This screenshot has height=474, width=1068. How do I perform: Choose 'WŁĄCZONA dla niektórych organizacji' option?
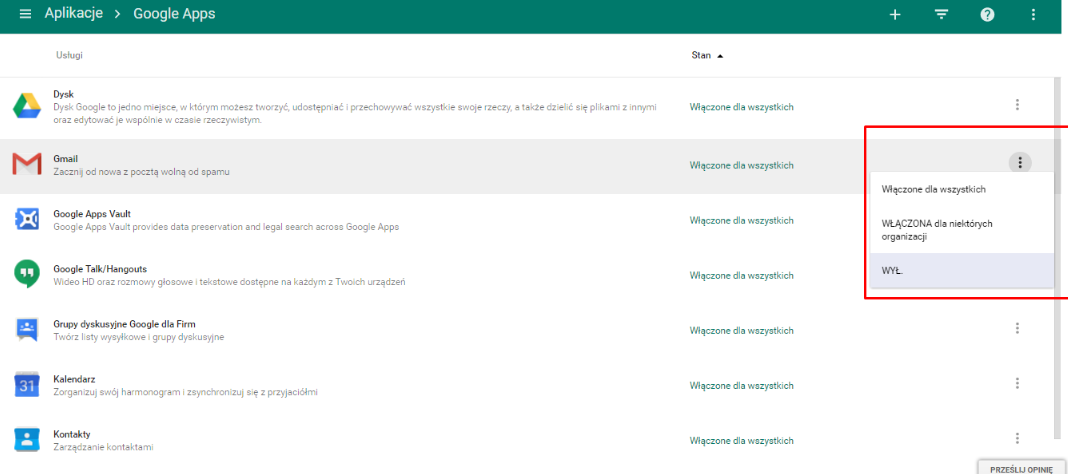(960, 230)
